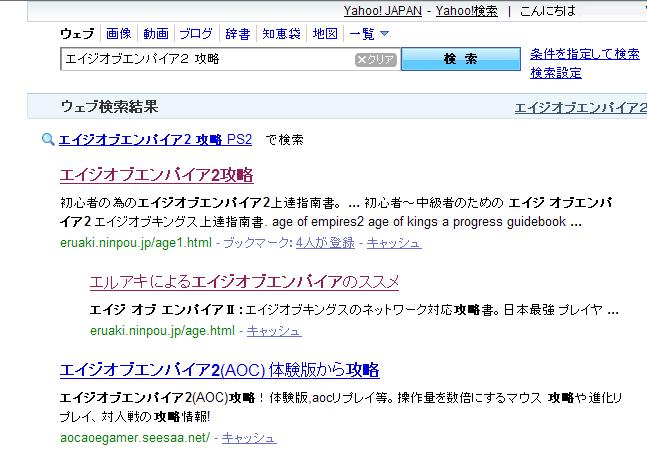Click the magnifier icon beside PS2 suggestion

[x=48, y=139]
